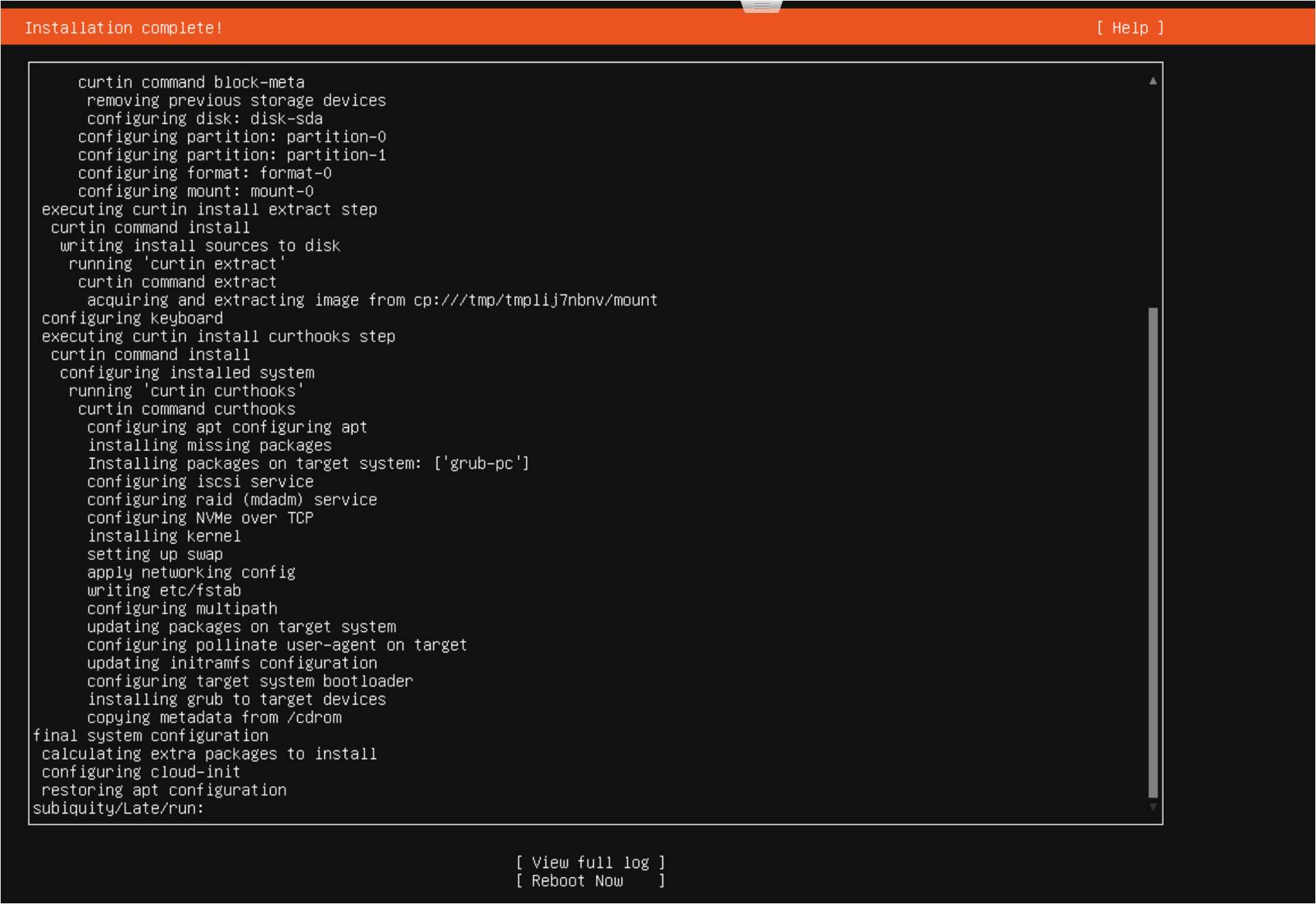Click the Installation complete! header text

(123, 28)
